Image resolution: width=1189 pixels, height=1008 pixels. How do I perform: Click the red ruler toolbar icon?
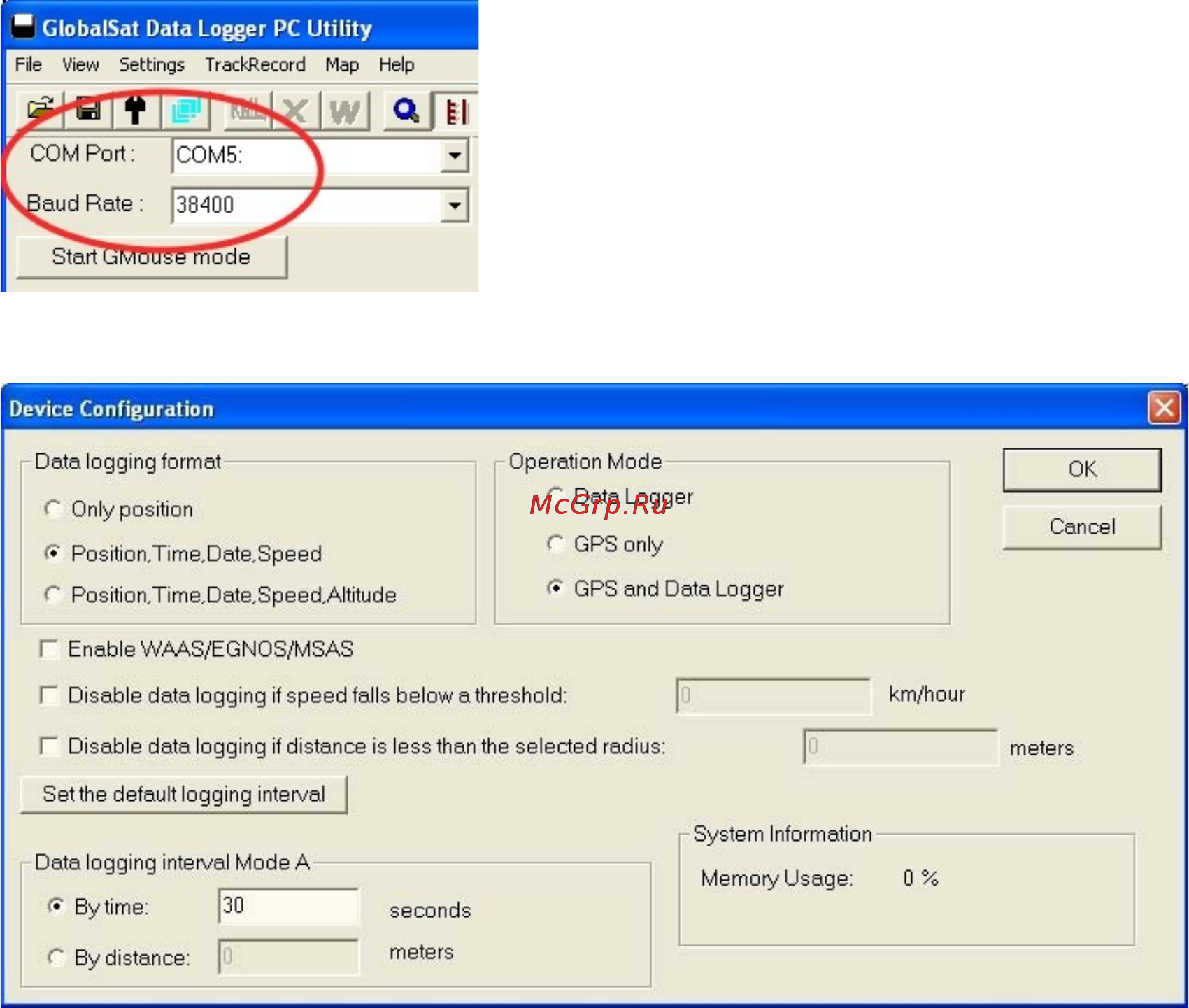(455, 111)
